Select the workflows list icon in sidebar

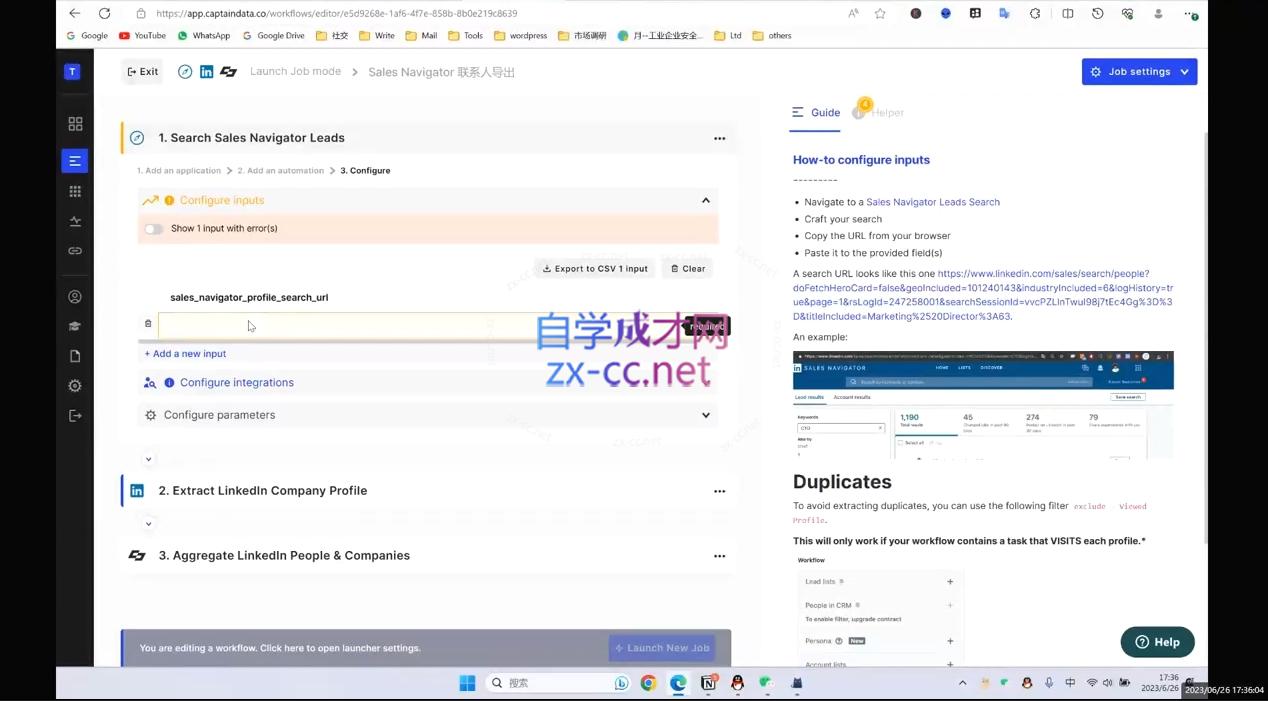(75, 161)
